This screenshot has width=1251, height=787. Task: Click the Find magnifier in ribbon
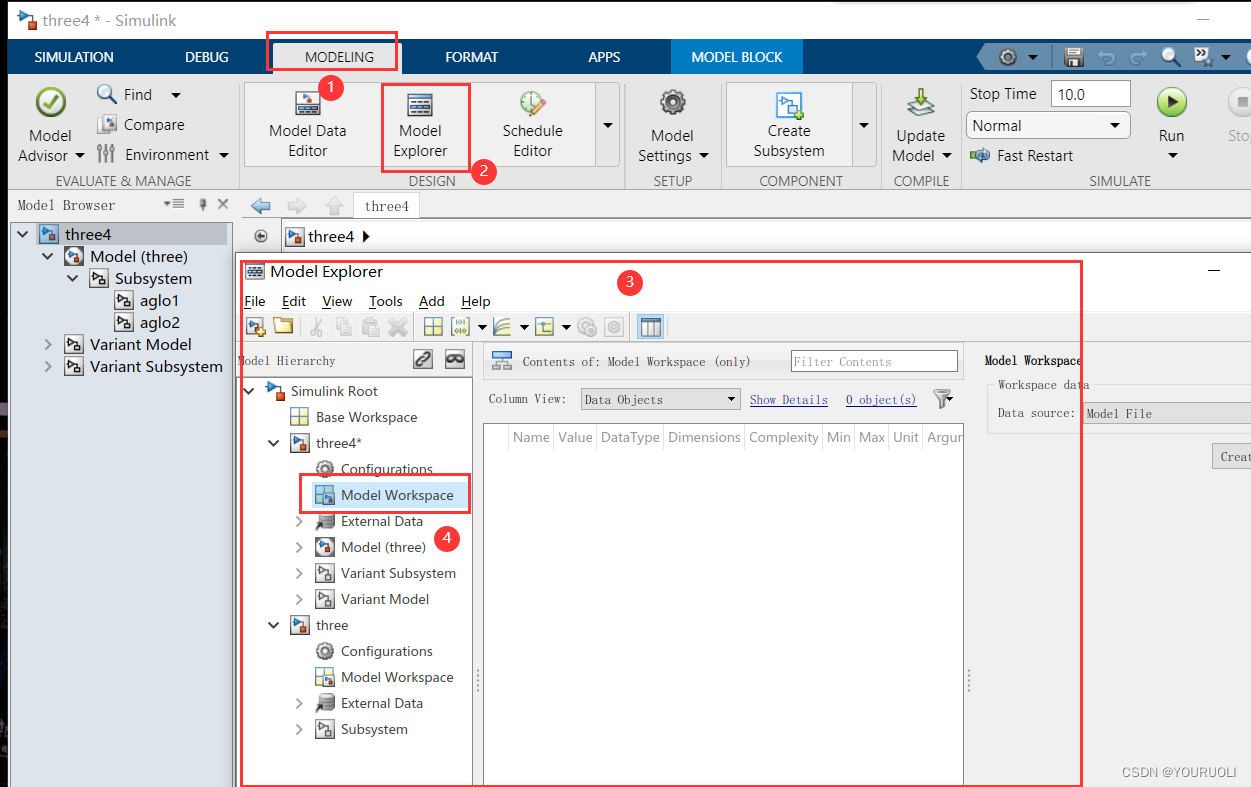[x=107, y=94]
